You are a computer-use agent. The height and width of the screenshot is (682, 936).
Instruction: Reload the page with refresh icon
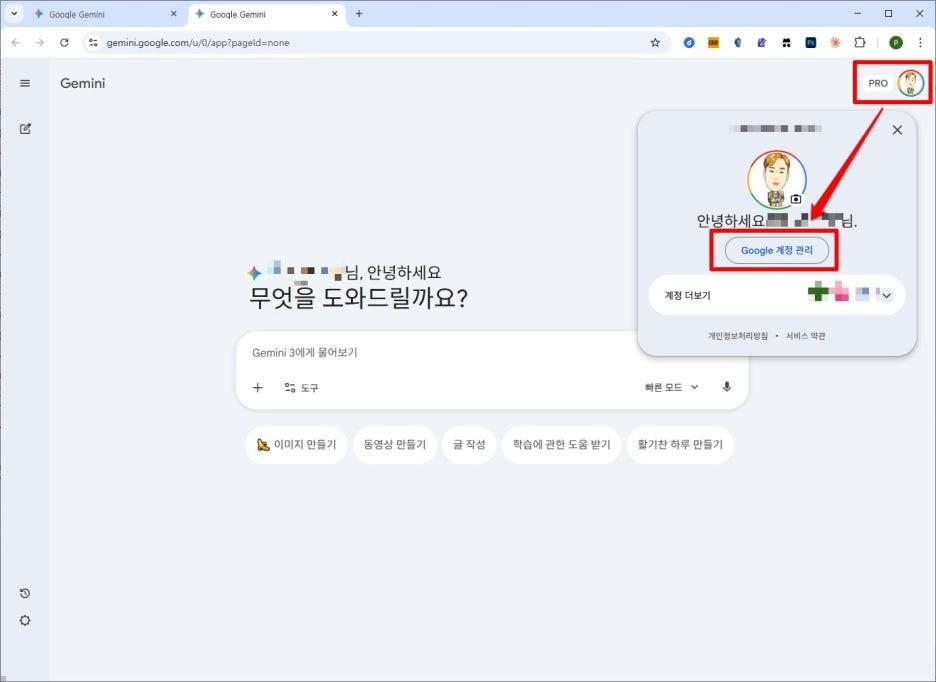pos(64,42)
